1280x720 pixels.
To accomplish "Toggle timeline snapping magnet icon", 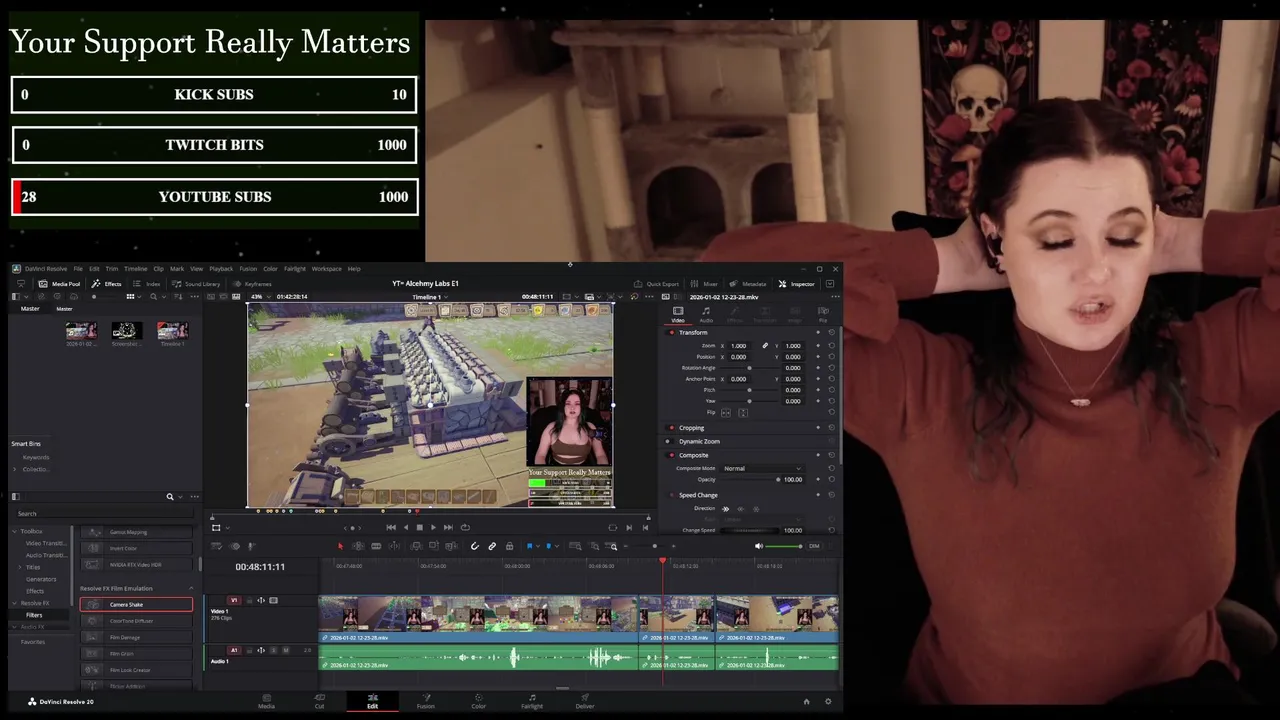I will coord(475,546).
